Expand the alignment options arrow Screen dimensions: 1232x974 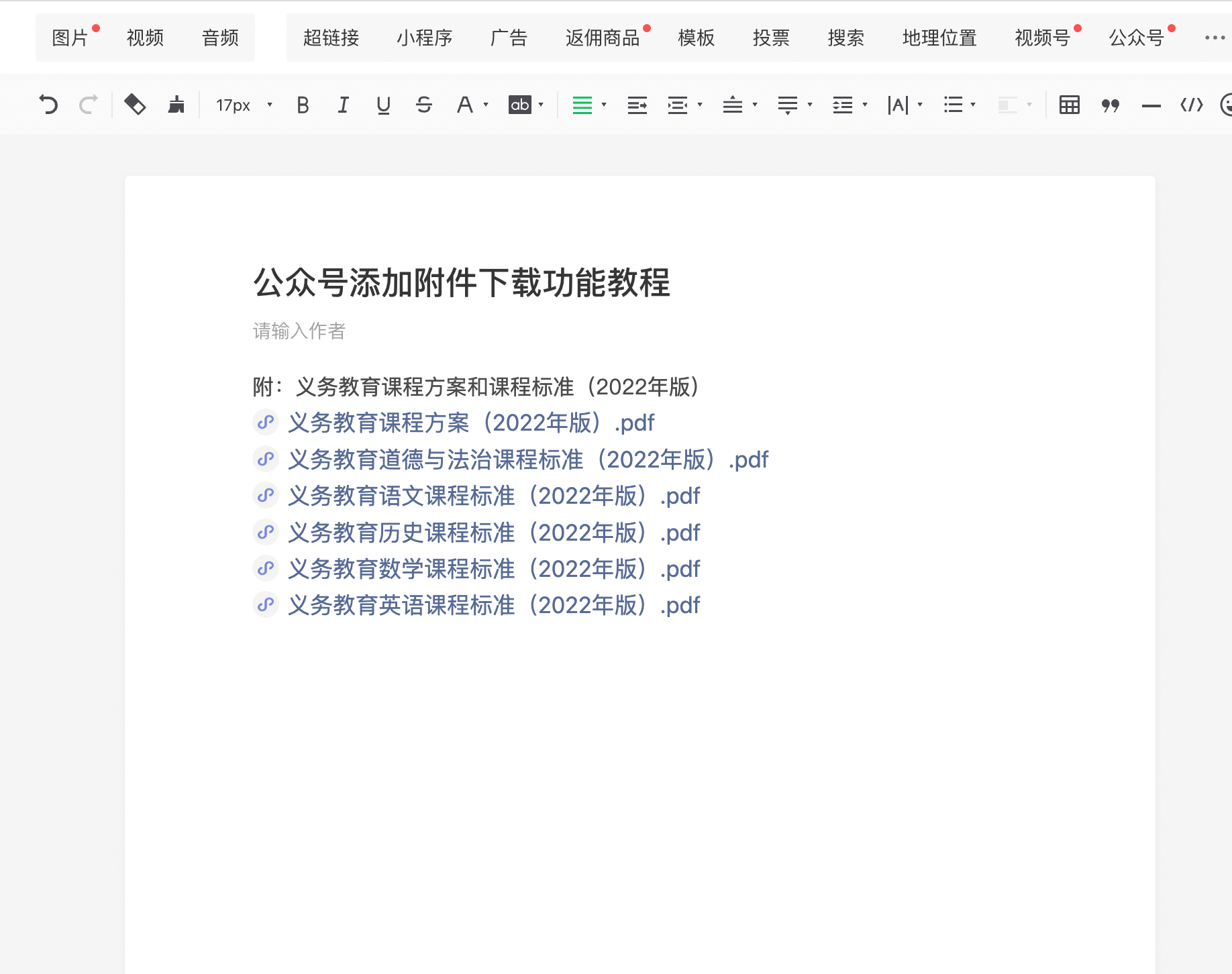604,105
